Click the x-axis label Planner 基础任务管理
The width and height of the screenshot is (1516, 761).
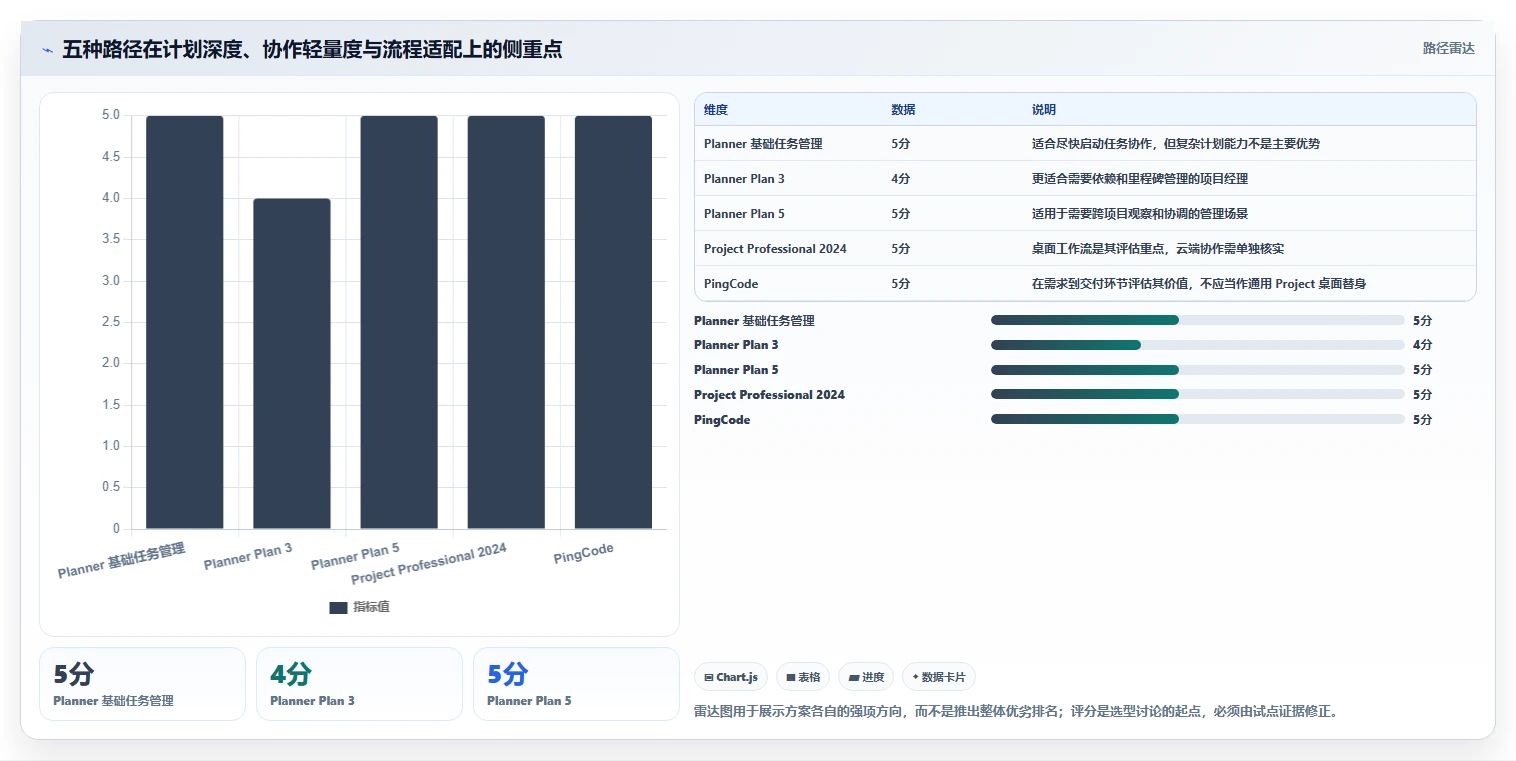click(x=121, y=560)
